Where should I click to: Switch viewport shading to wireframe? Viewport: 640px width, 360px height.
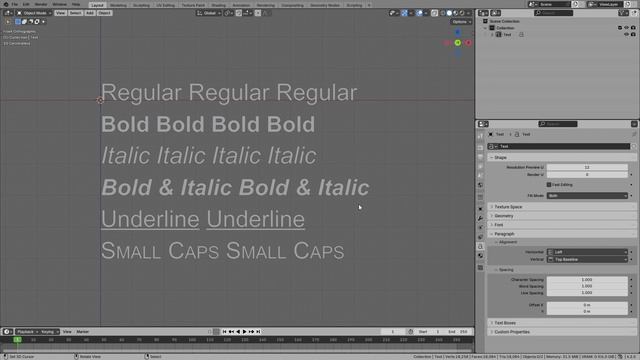443,13
